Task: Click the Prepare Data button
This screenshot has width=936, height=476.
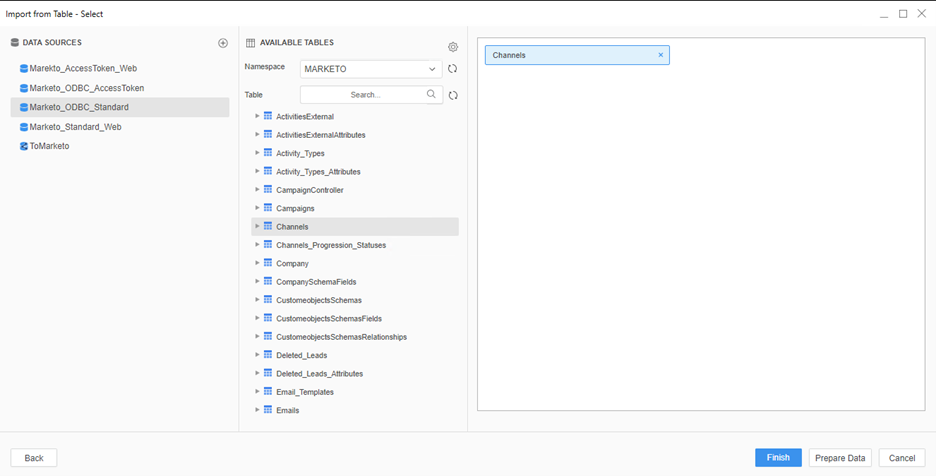Action: (x=840, y=458)
